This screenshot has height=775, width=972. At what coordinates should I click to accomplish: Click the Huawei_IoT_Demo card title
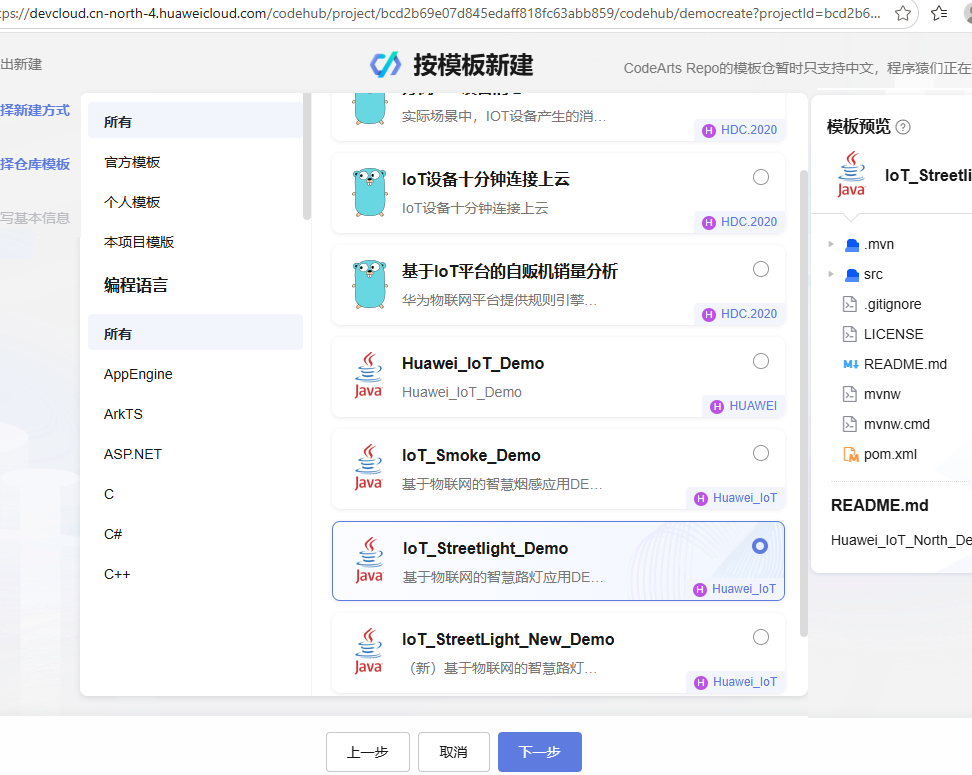[x=473, y=363]
